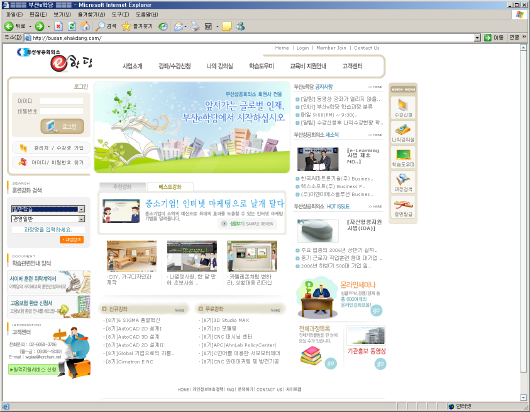Open the History toolbar icon
Image resolution: width=530 pixels, height=412 pixels.
(x=163, y=26)
